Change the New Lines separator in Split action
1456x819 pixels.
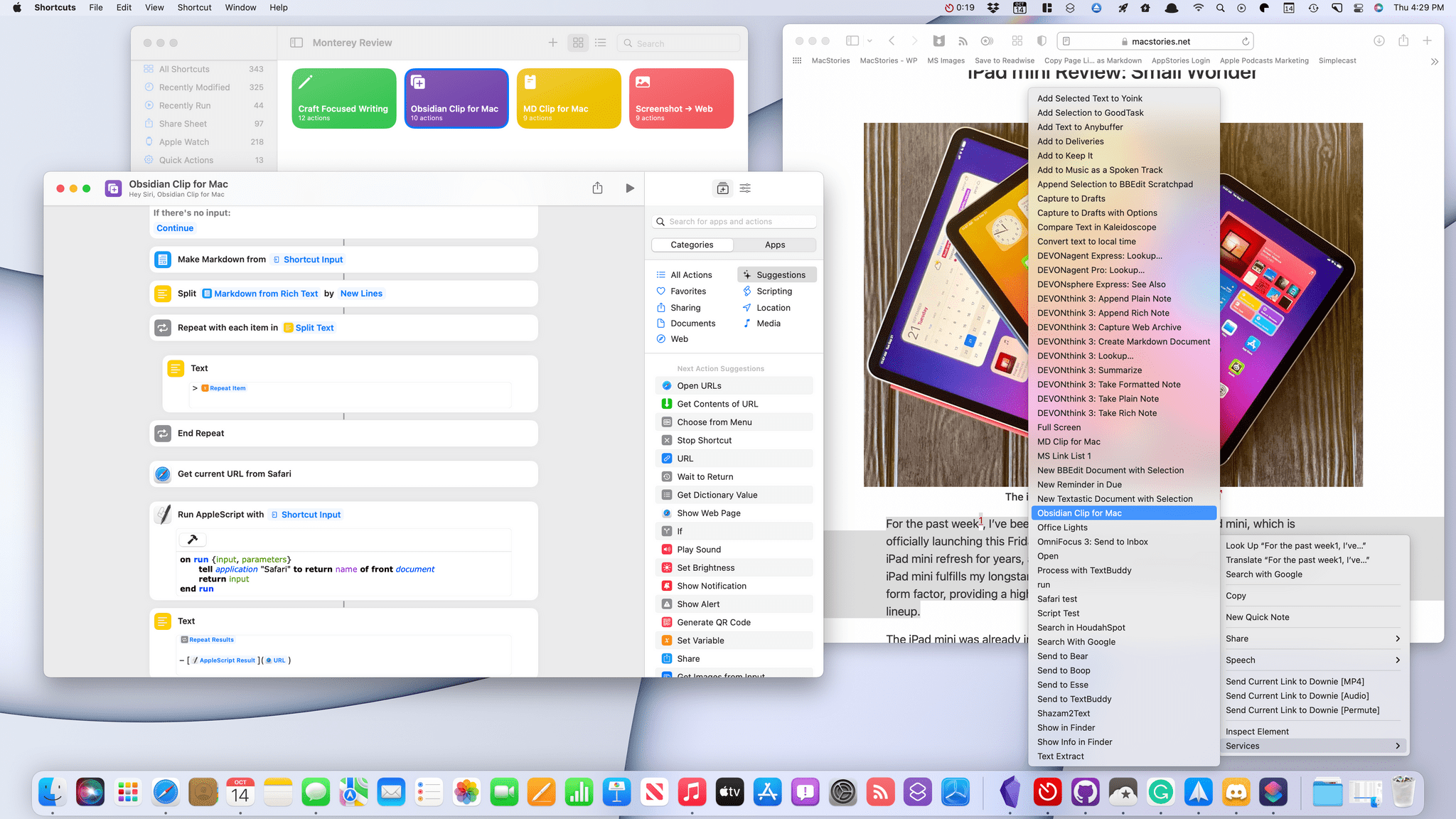(361, 294)
